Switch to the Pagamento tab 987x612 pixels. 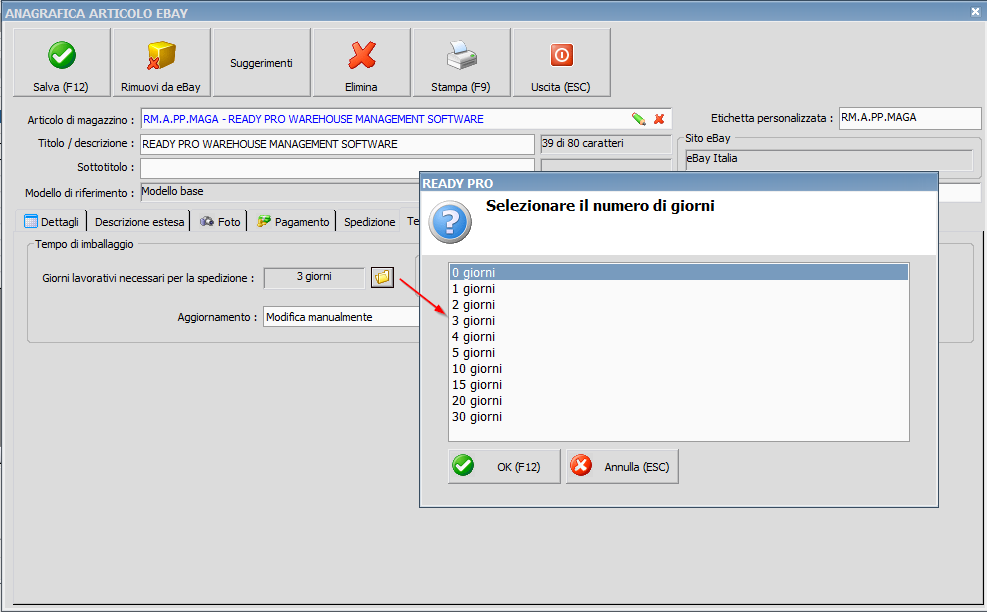point(293,222)
